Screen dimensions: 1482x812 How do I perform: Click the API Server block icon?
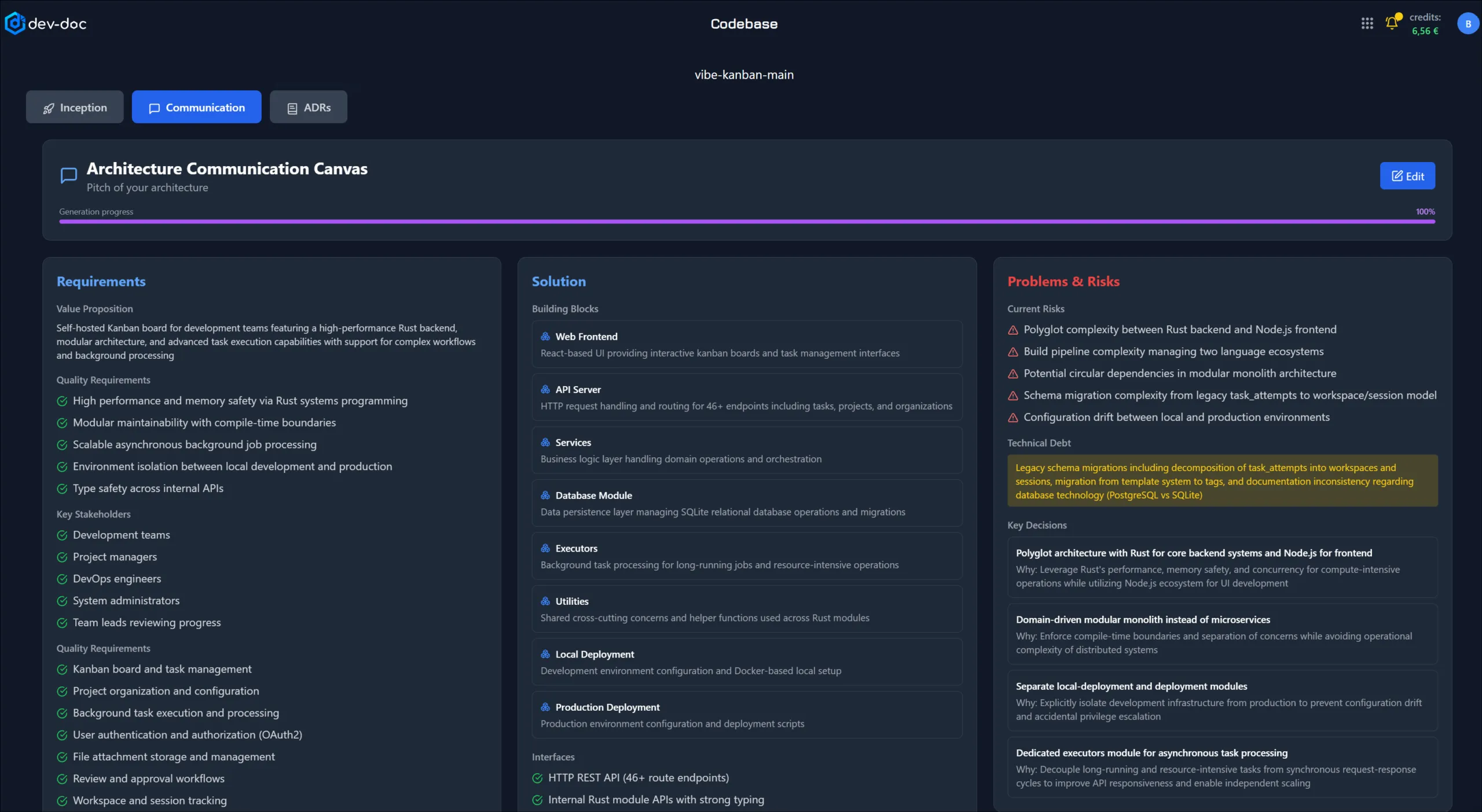pos(545,390)
